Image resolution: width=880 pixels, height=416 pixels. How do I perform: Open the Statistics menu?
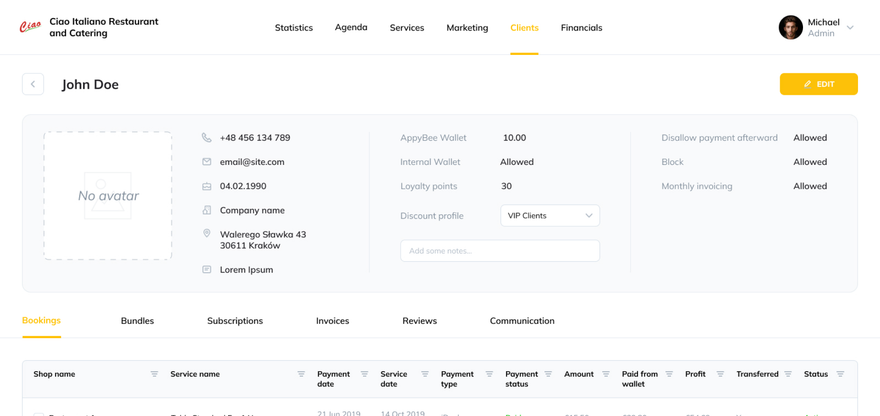294,28
